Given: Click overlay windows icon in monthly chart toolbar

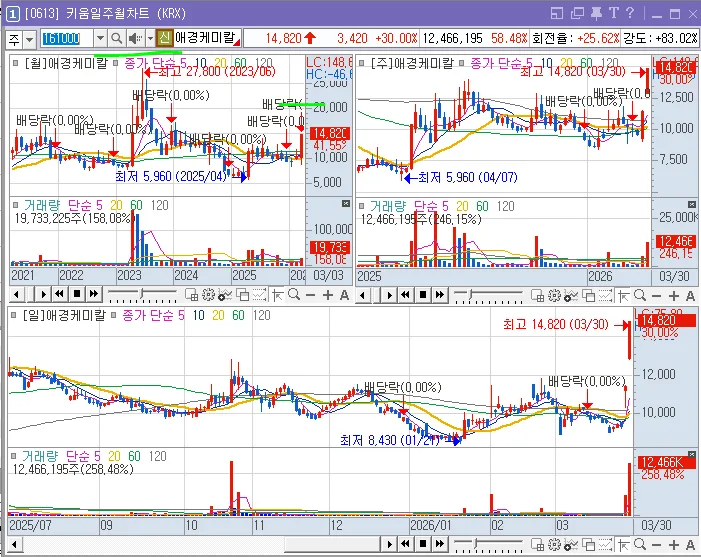Looking at the screenshot, I should (x=242, y=295).
